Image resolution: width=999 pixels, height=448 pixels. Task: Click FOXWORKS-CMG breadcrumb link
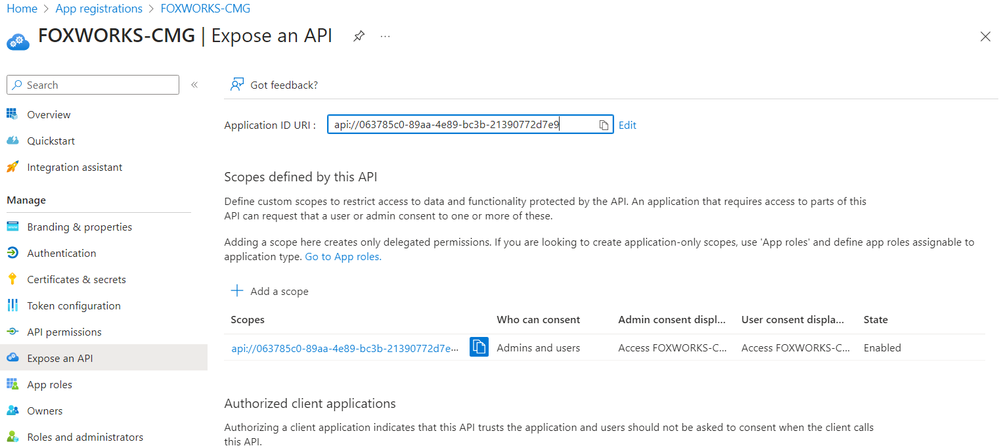tap(205, 9)
